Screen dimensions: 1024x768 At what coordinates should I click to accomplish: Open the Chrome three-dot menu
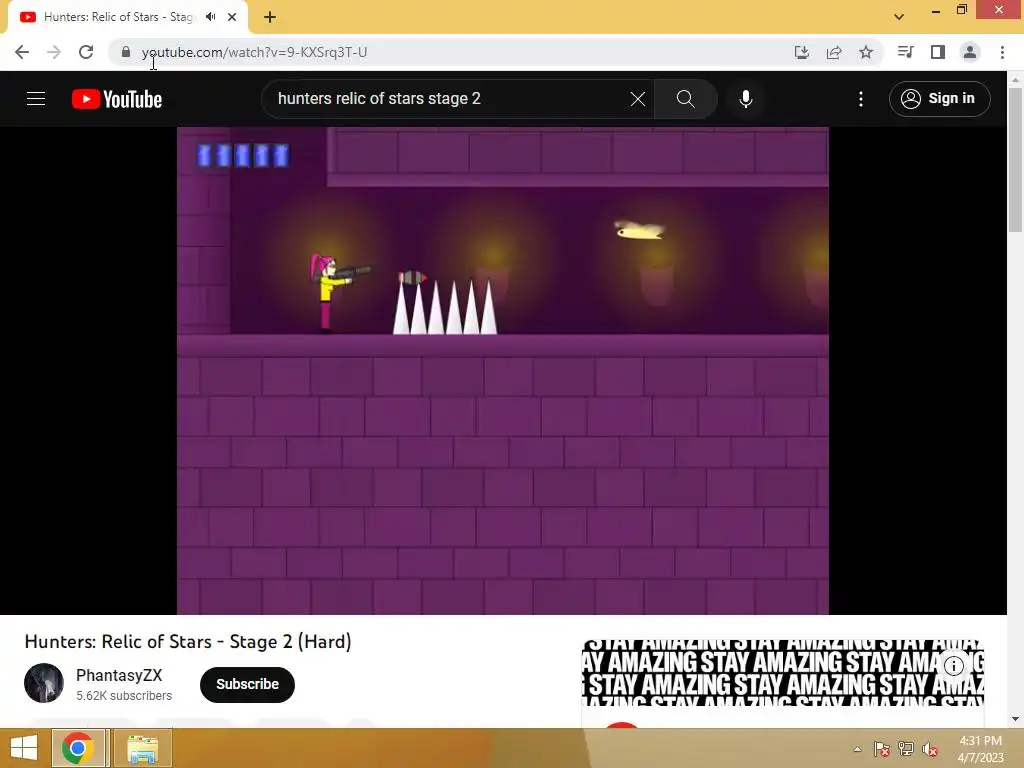pos(1002,52)
